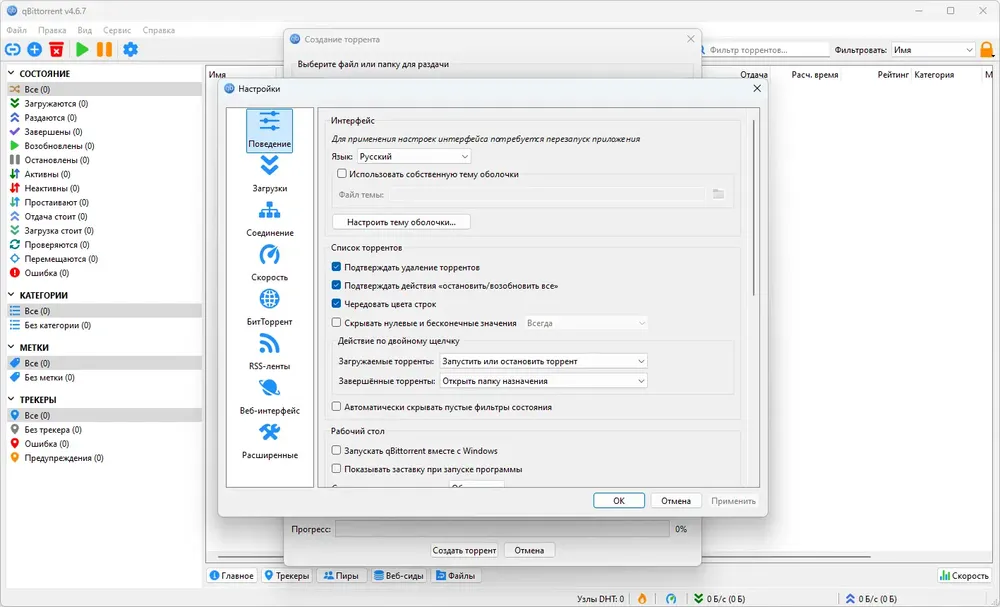1000x607 pixels.
Task: Click the Настроить тему оболочки button
Action: pos(401,222)
